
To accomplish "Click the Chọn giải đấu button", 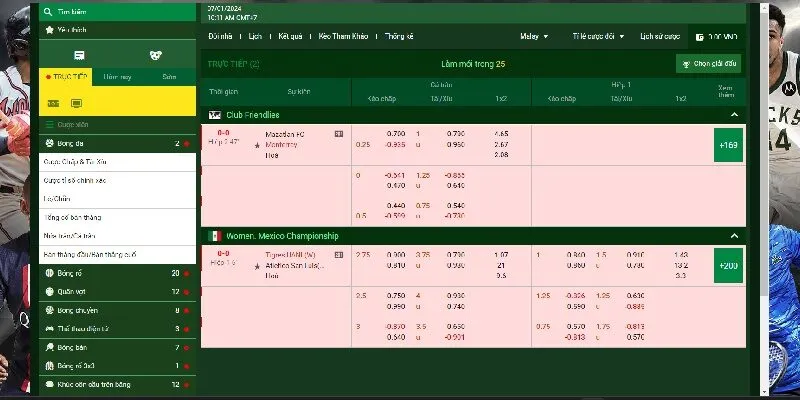I will 708,64.
